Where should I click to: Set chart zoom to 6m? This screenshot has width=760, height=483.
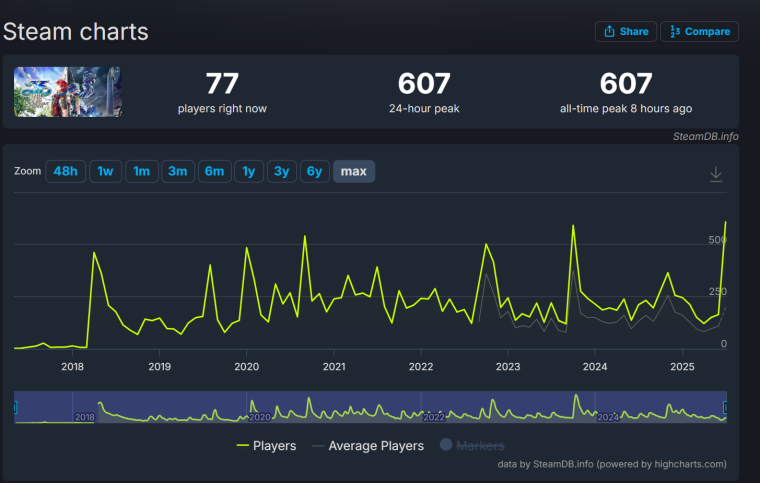click(x=214, y=171)
